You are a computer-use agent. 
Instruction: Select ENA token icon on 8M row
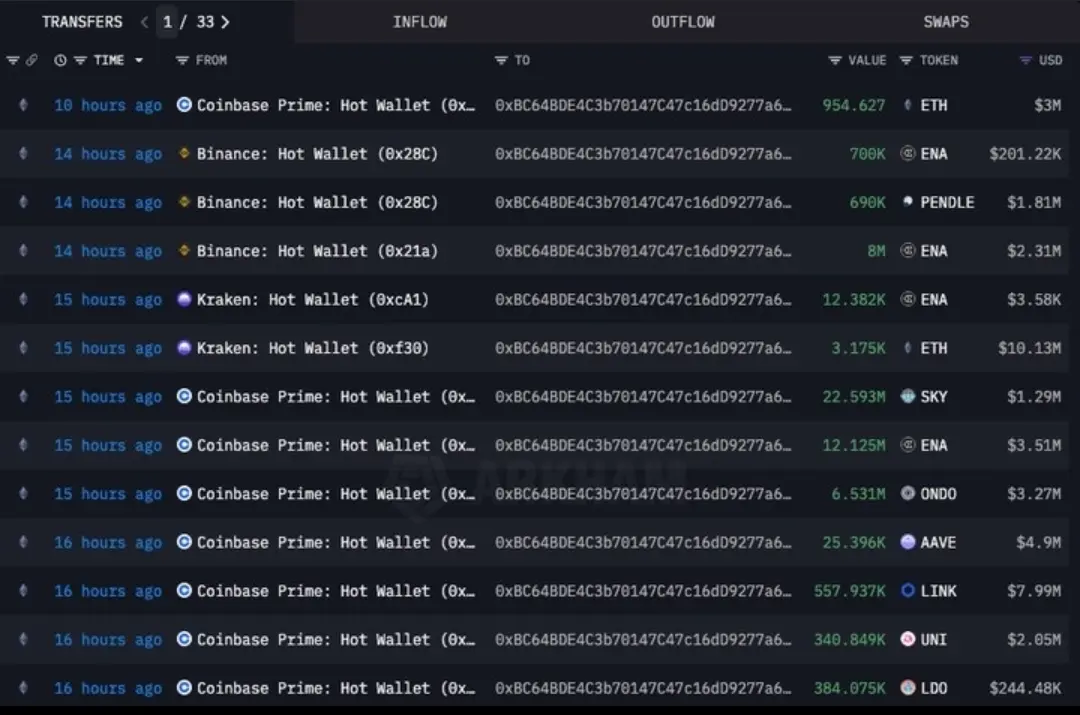click(908, 251)
